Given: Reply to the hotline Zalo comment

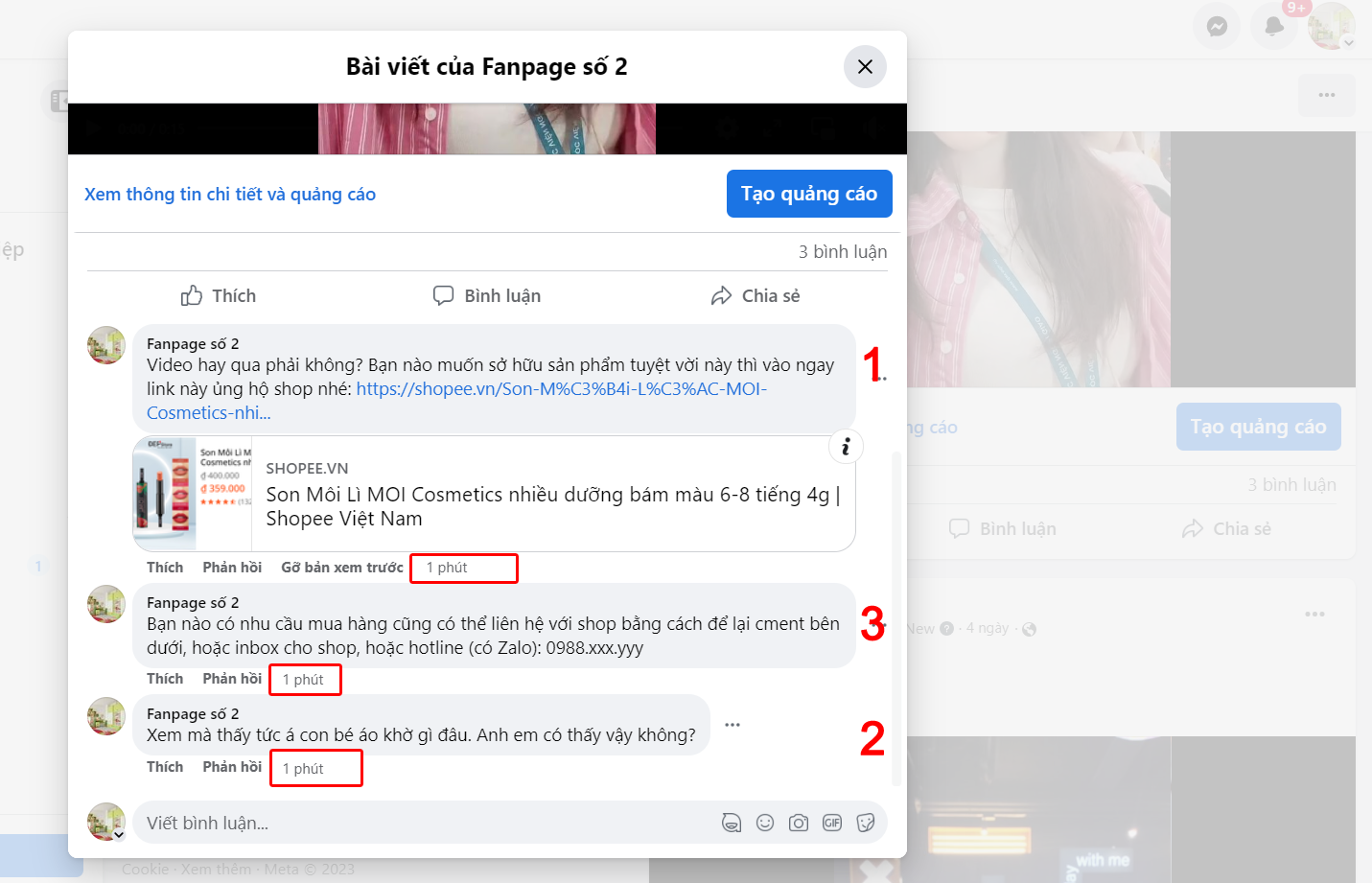Looking at the screenshot, I should pyautogui.click(x=232, y=679).
